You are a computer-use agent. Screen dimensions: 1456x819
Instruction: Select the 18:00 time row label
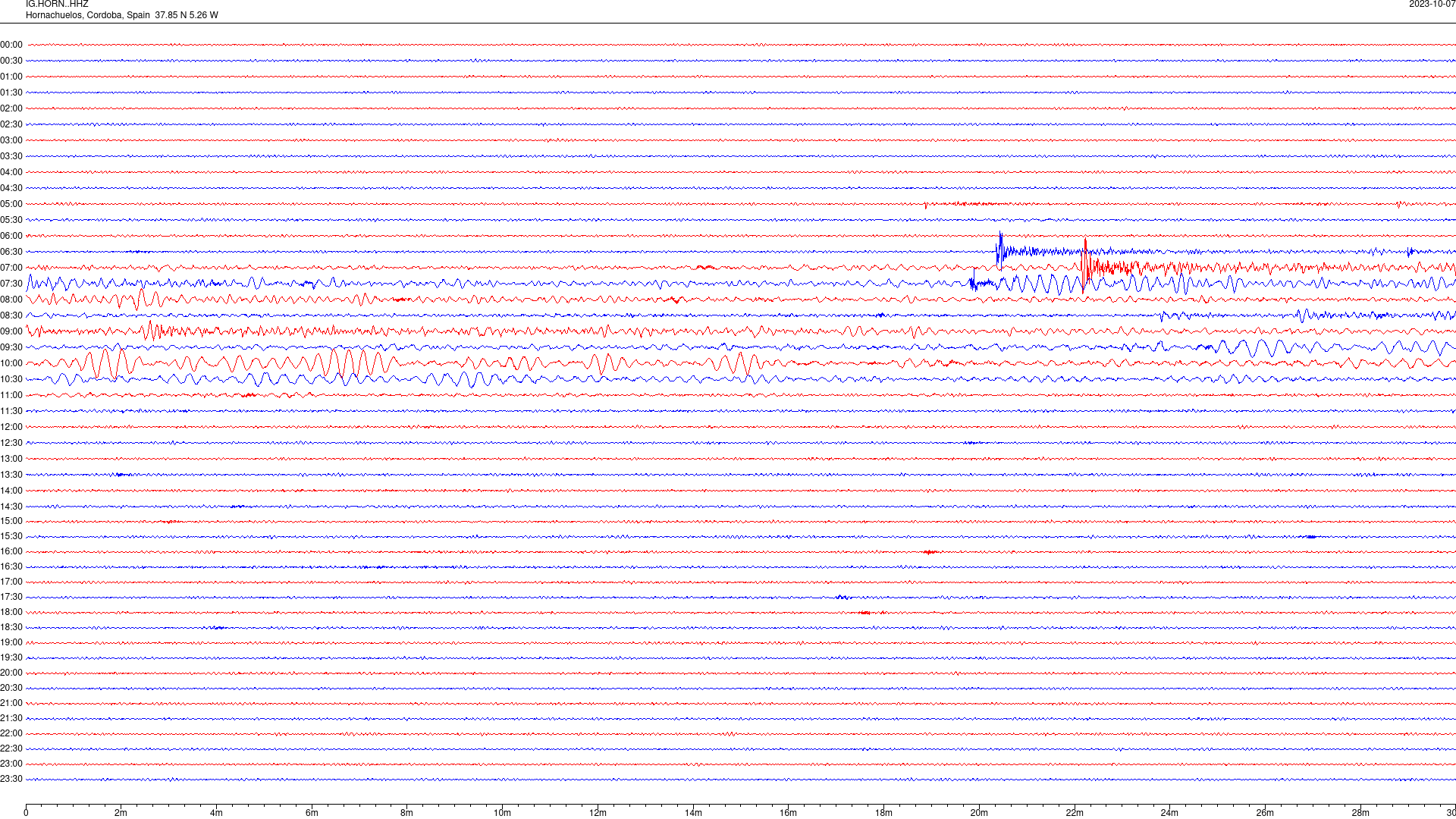click(11, 612)
